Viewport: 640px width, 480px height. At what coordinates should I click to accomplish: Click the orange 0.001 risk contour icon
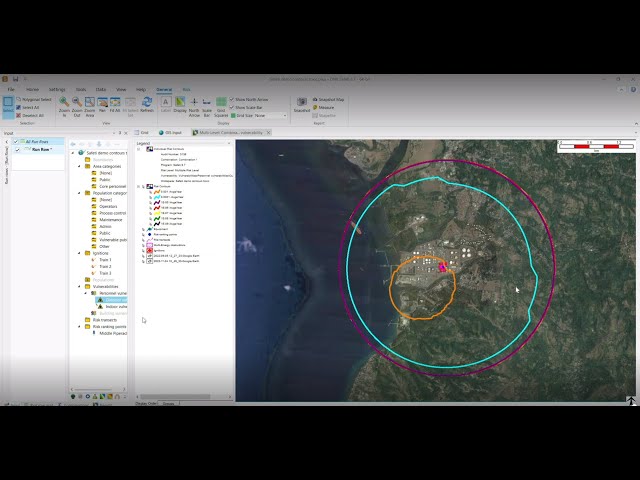(x=157, y=191)
